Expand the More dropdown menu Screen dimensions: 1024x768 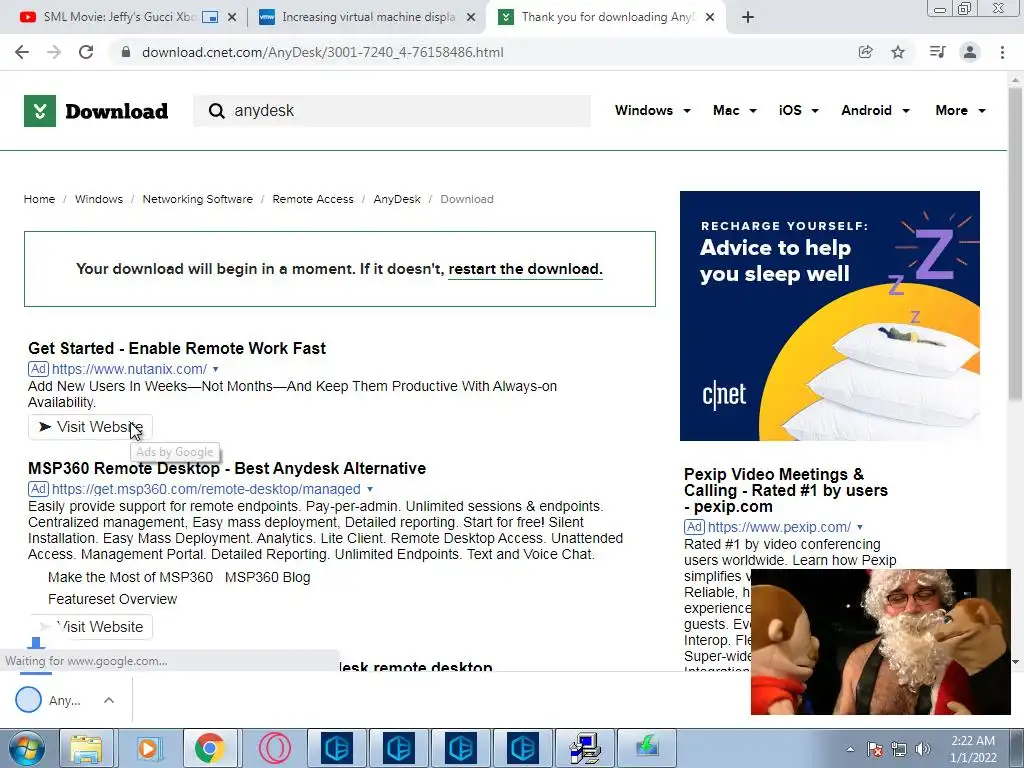(x=960, y=110)
